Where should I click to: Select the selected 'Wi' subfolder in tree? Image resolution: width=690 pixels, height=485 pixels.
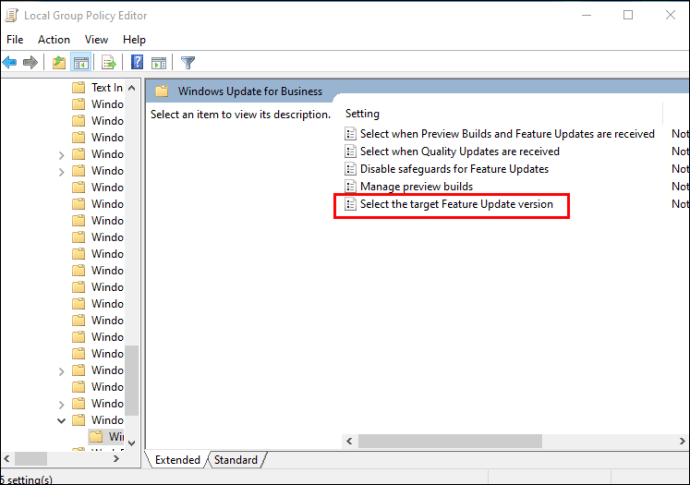[x=116, y=437]
